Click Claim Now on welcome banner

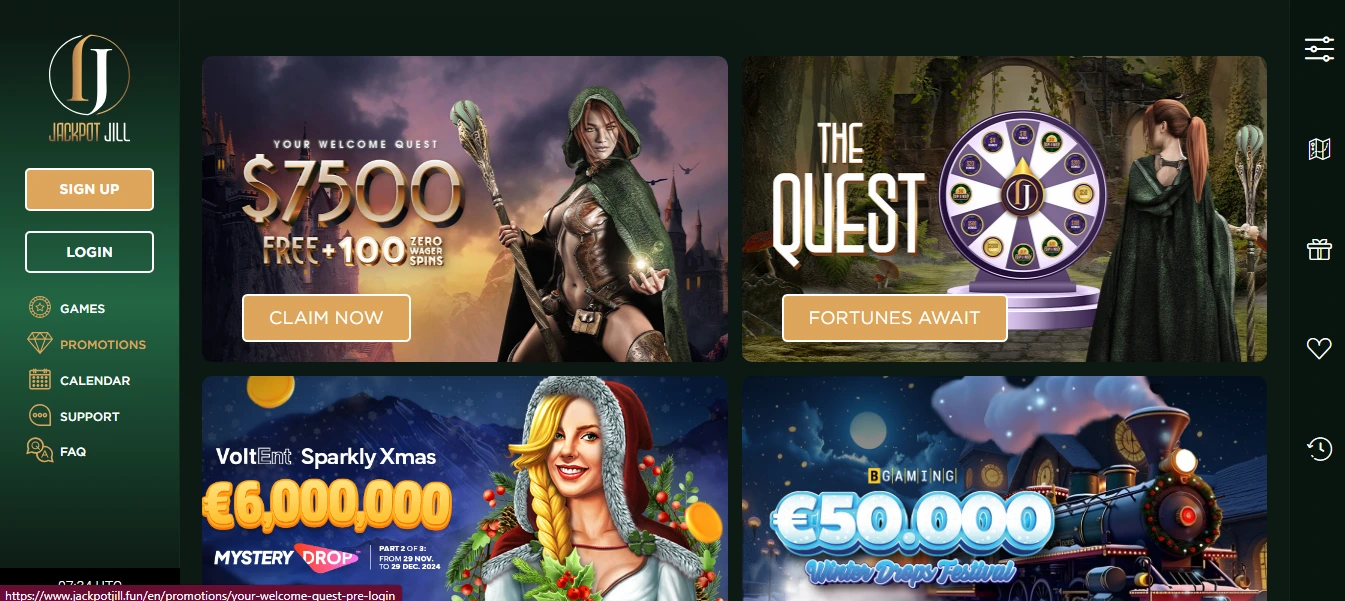326,318
